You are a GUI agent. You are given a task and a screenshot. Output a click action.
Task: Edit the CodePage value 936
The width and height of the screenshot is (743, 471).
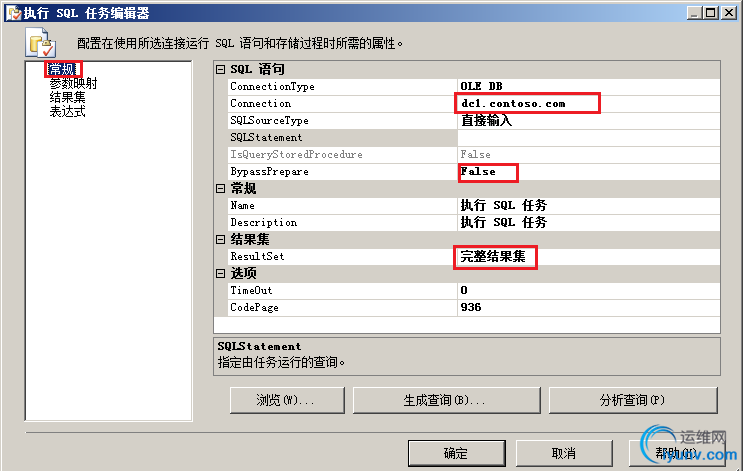(588, 308)
